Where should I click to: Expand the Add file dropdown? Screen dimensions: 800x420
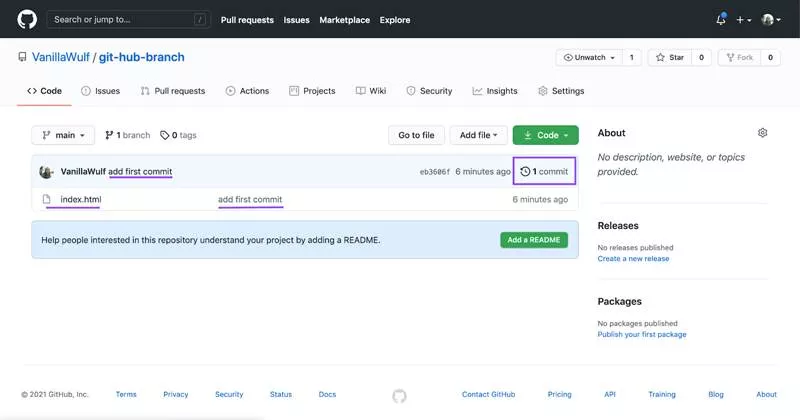(479, 135)
